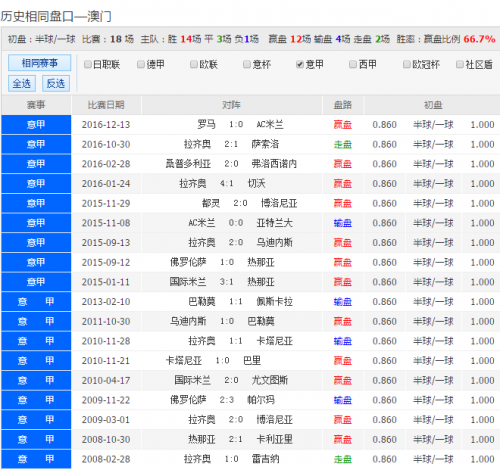Click the 历史相同盘口—澳门 heading
The image size is (500, 470).
coord(56,16)
